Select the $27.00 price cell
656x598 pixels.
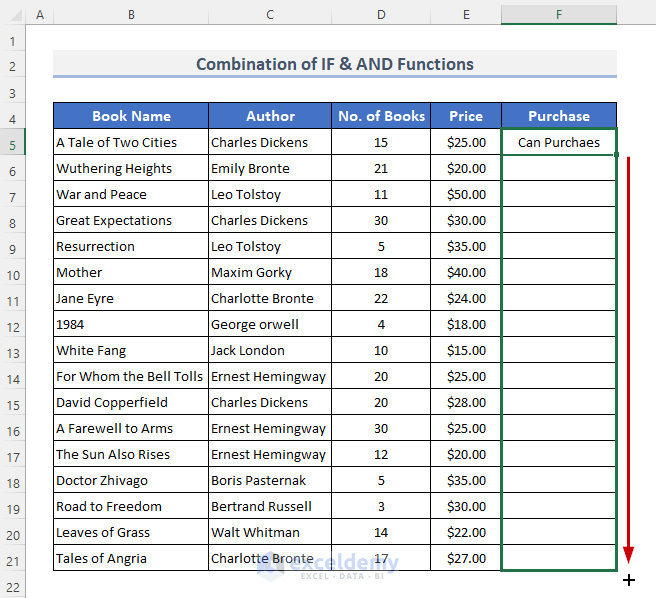466,557
